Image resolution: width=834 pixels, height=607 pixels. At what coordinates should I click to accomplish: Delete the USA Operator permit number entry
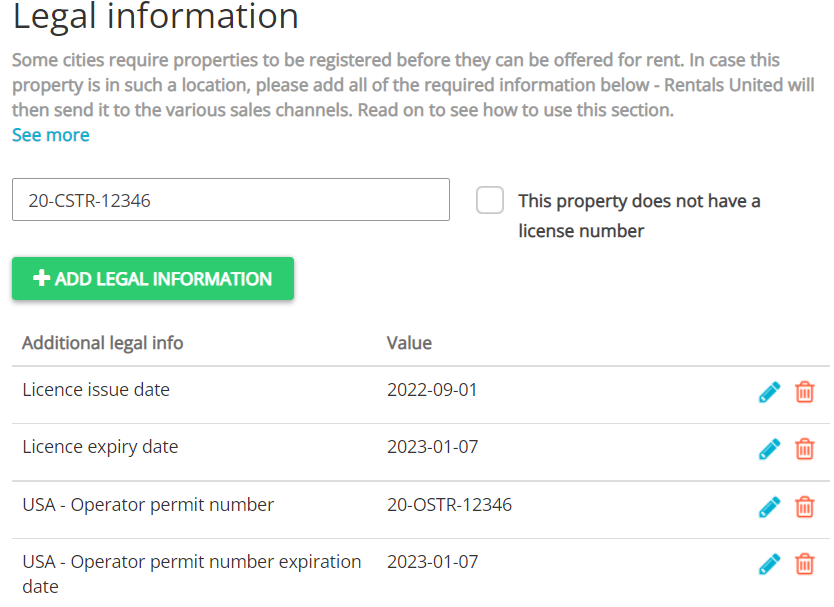tap(804, 507)
